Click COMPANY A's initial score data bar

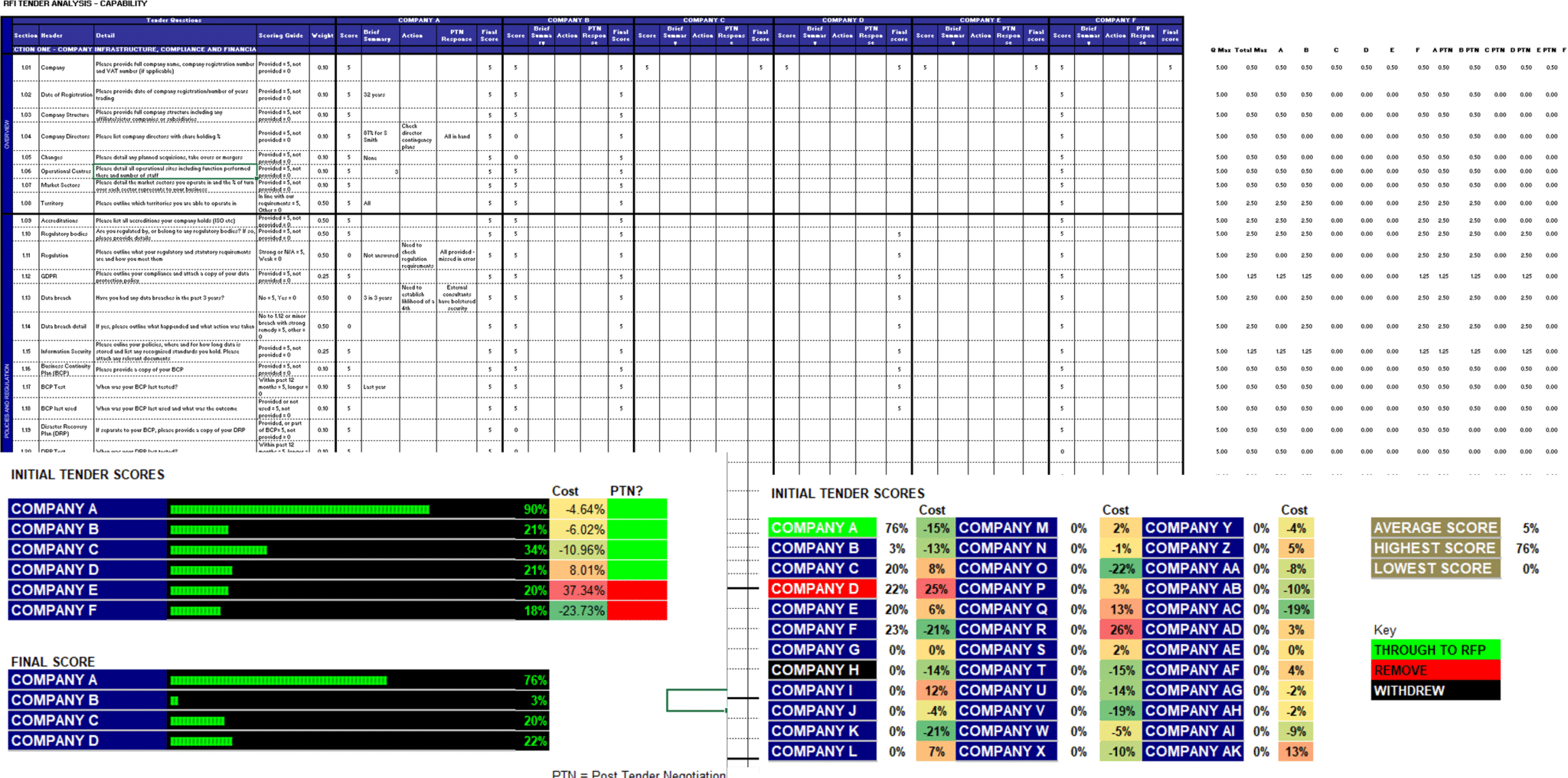coord(299,509)
